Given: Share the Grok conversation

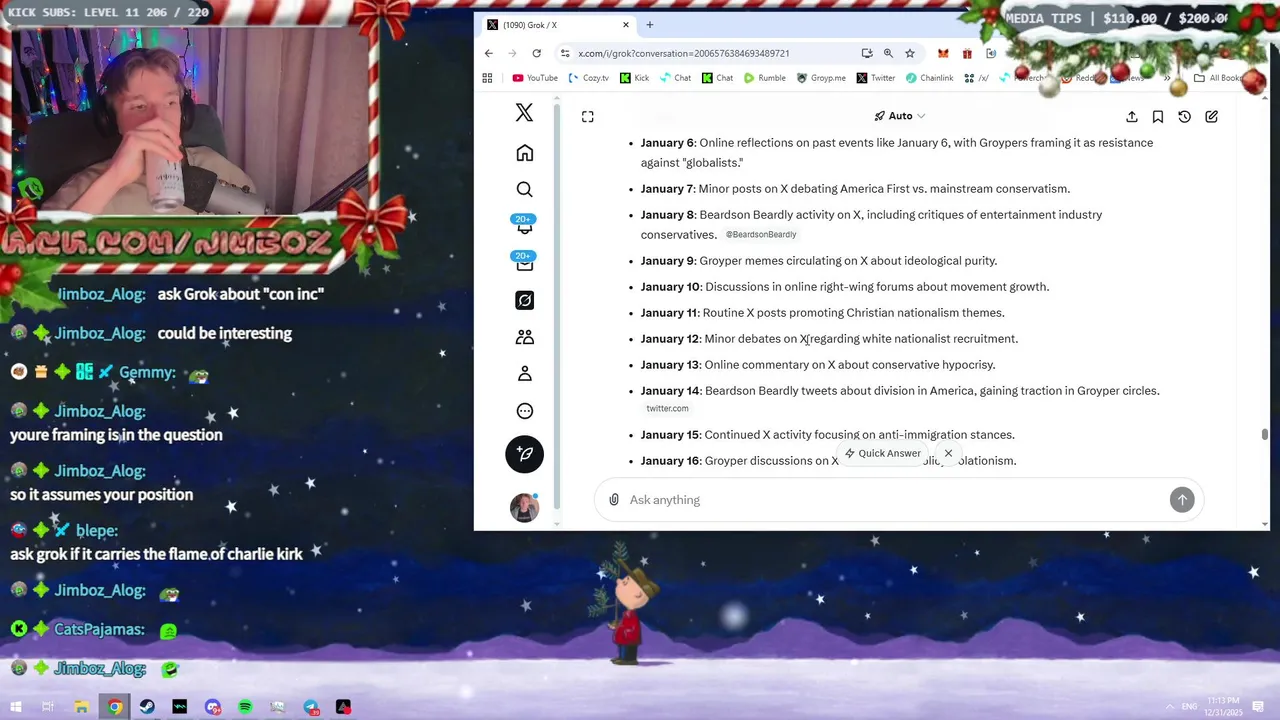Looking at the screenshot, I should tap(1131, 117).
